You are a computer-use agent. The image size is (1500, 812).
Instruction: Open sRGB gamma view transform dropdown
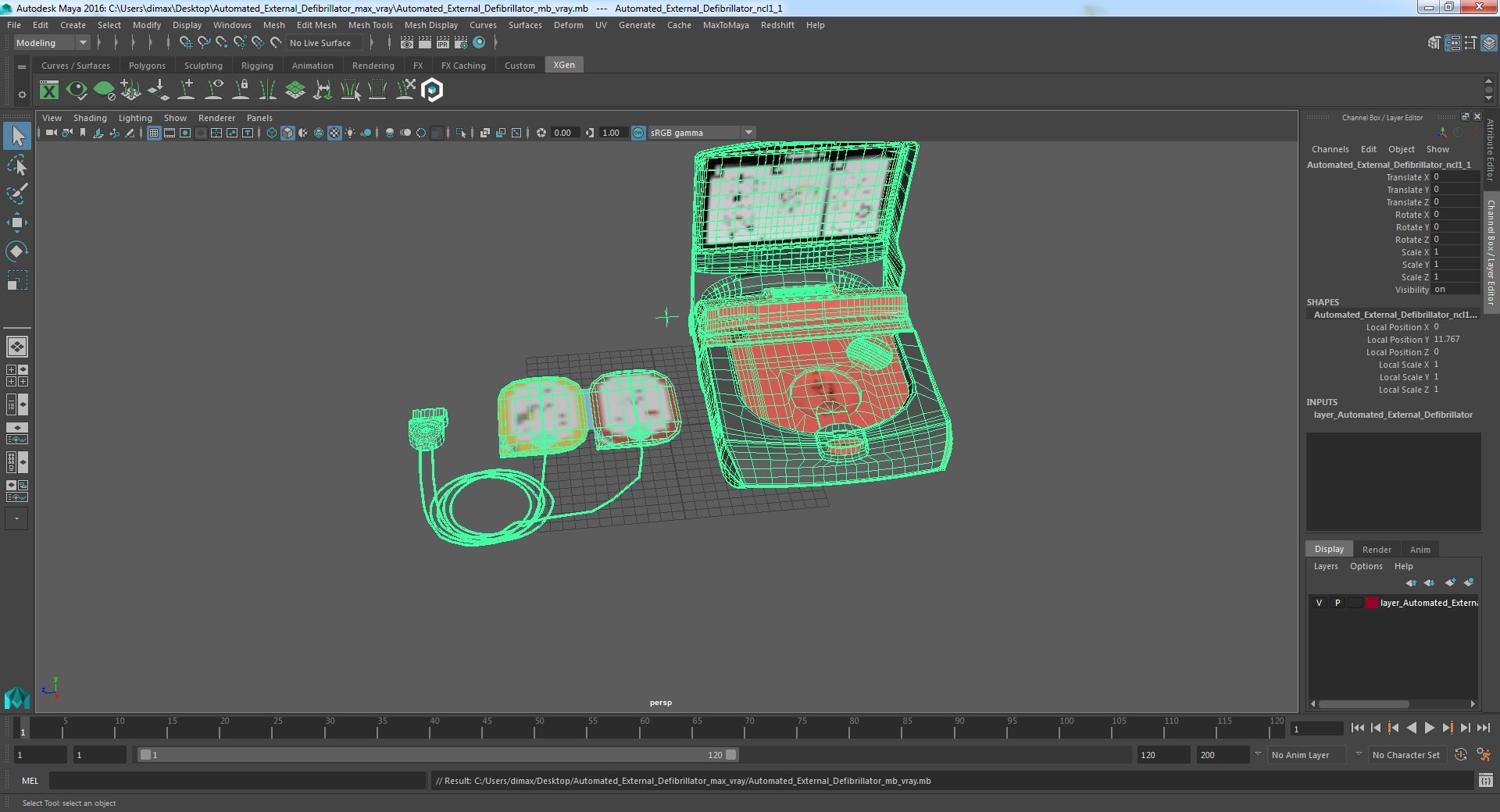tap(702, 133)
